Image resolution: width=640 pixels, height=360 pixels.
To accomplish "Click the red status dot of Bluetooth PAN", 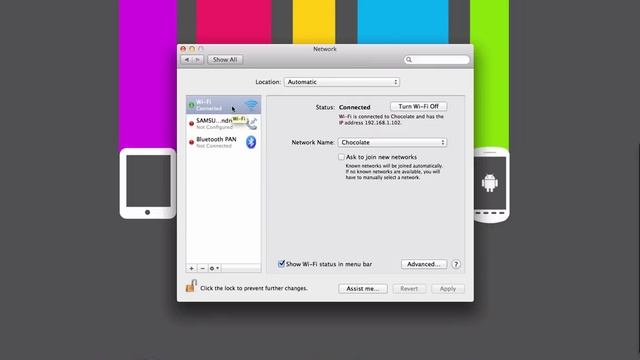I will 191,142.
